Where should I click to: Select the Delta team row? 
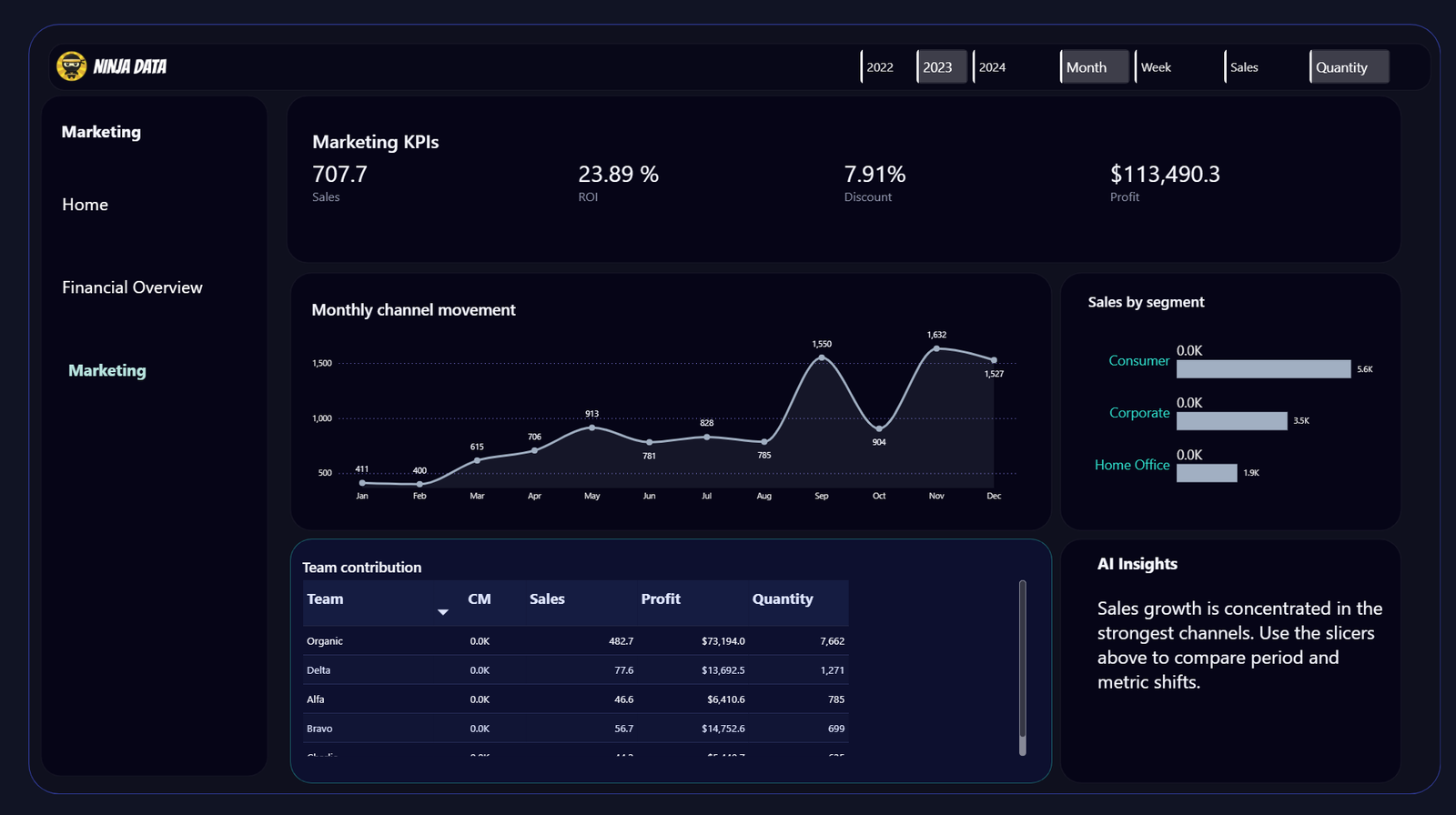[x=575, y=670]
